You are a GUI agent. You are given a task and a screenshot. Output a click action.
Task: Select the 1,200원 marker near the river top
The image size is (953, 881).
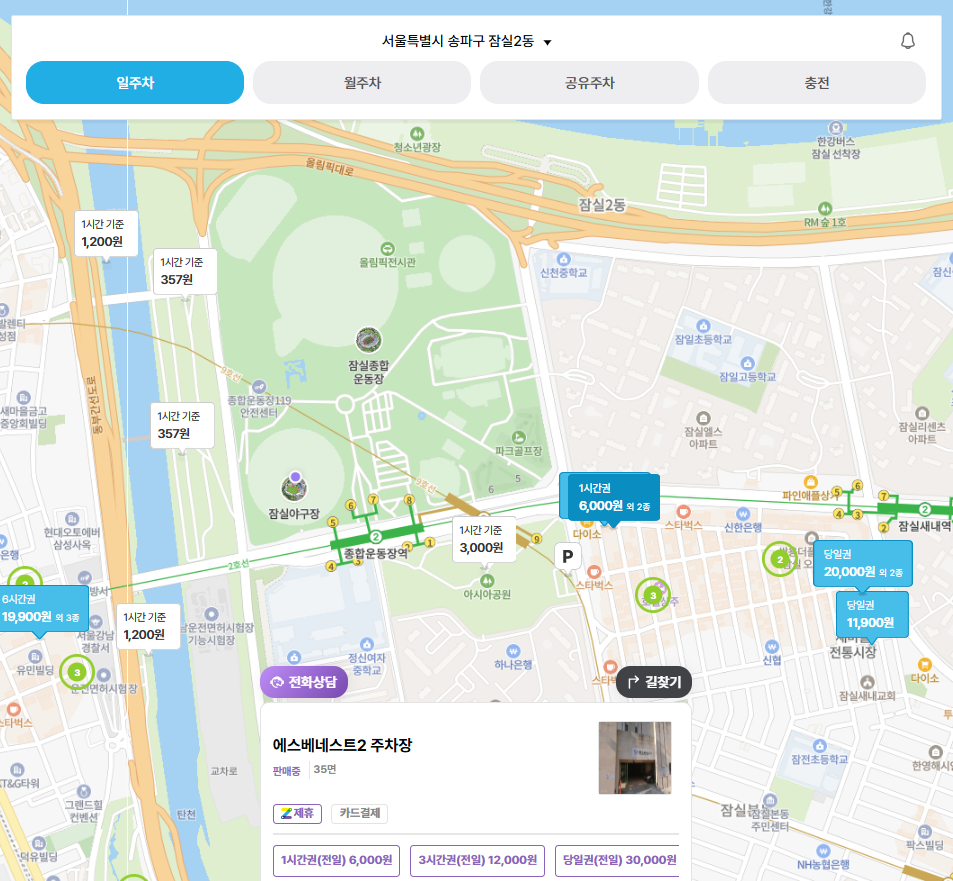coord(106,233)
